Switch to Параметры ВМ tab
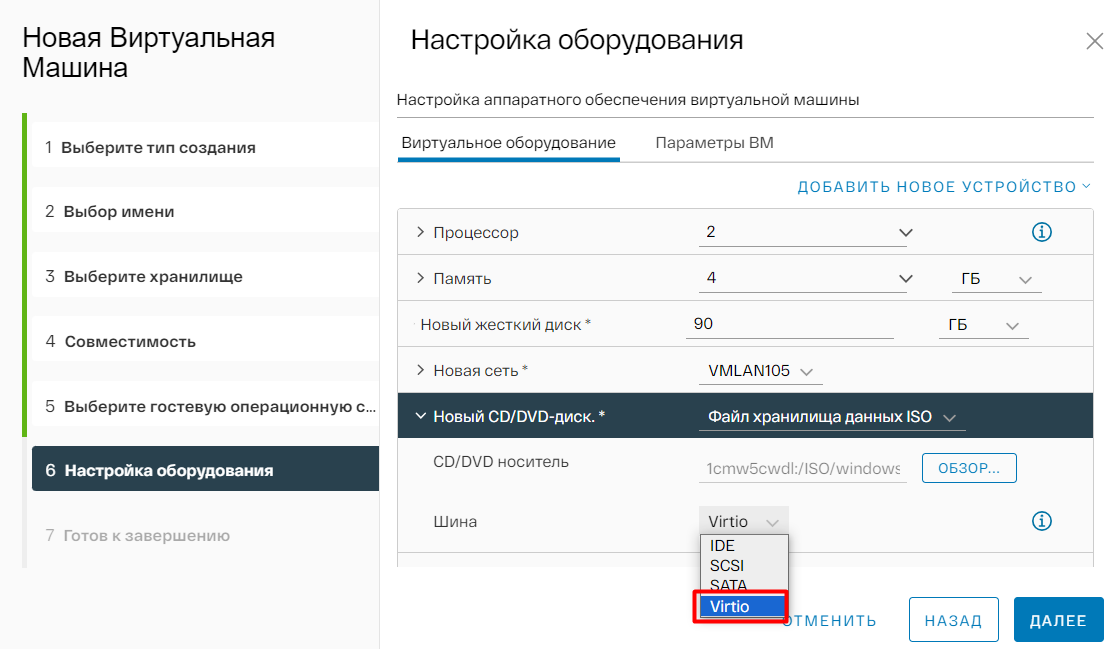1109x649 pixels. coord(714,144)
